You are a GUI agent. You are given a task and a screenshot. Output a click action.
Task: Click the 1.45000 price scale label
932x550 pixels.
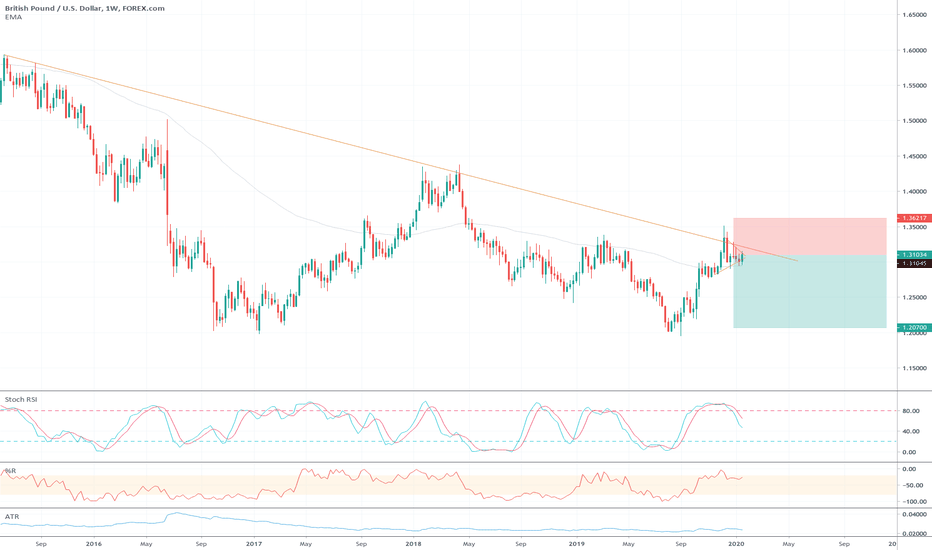coord(912,156)
